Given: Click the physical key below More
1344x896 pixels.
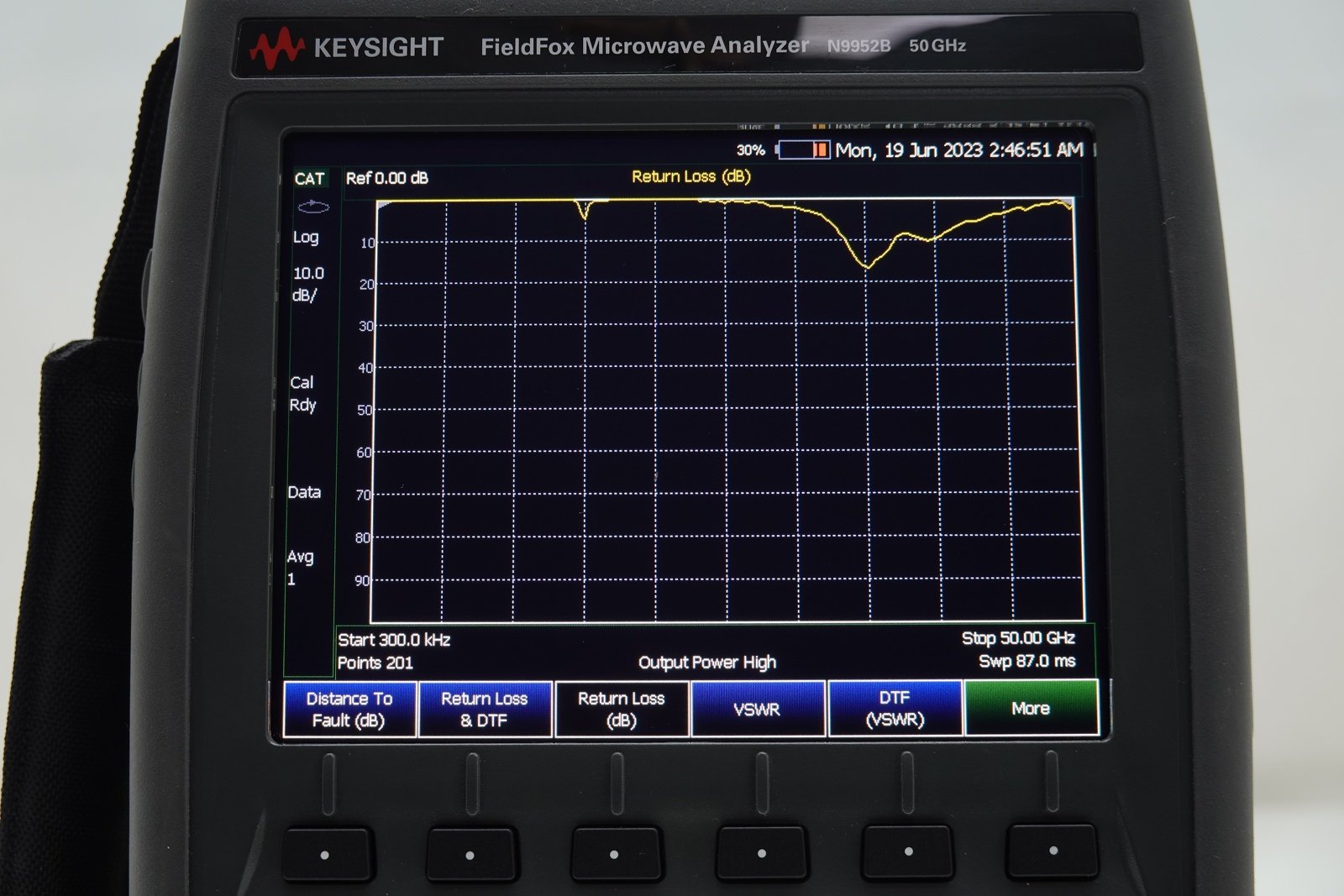Looking at the screenshot, I should pos(1053,851).
